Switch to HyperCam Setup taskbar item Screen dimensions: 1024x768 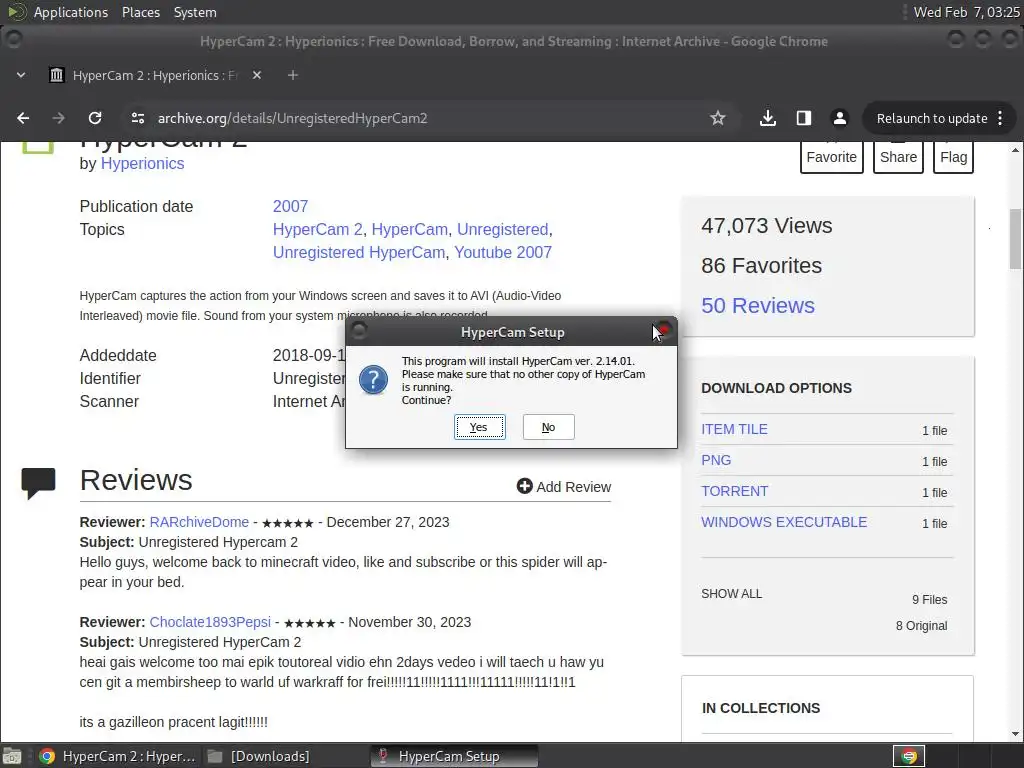[x=455, y=756]
